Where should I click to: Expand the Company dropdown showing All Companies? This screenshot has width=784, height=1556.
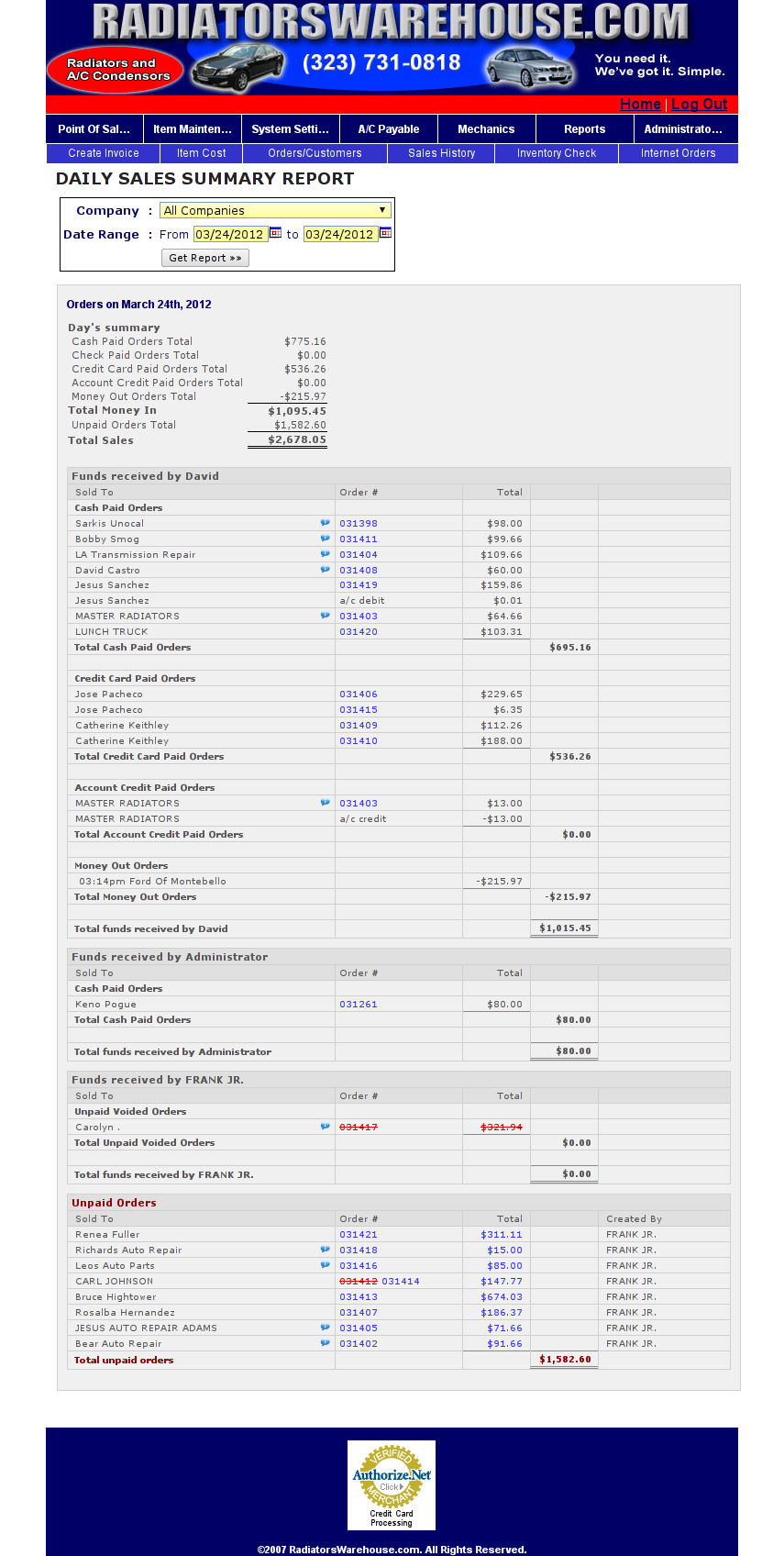click(275, 211)
